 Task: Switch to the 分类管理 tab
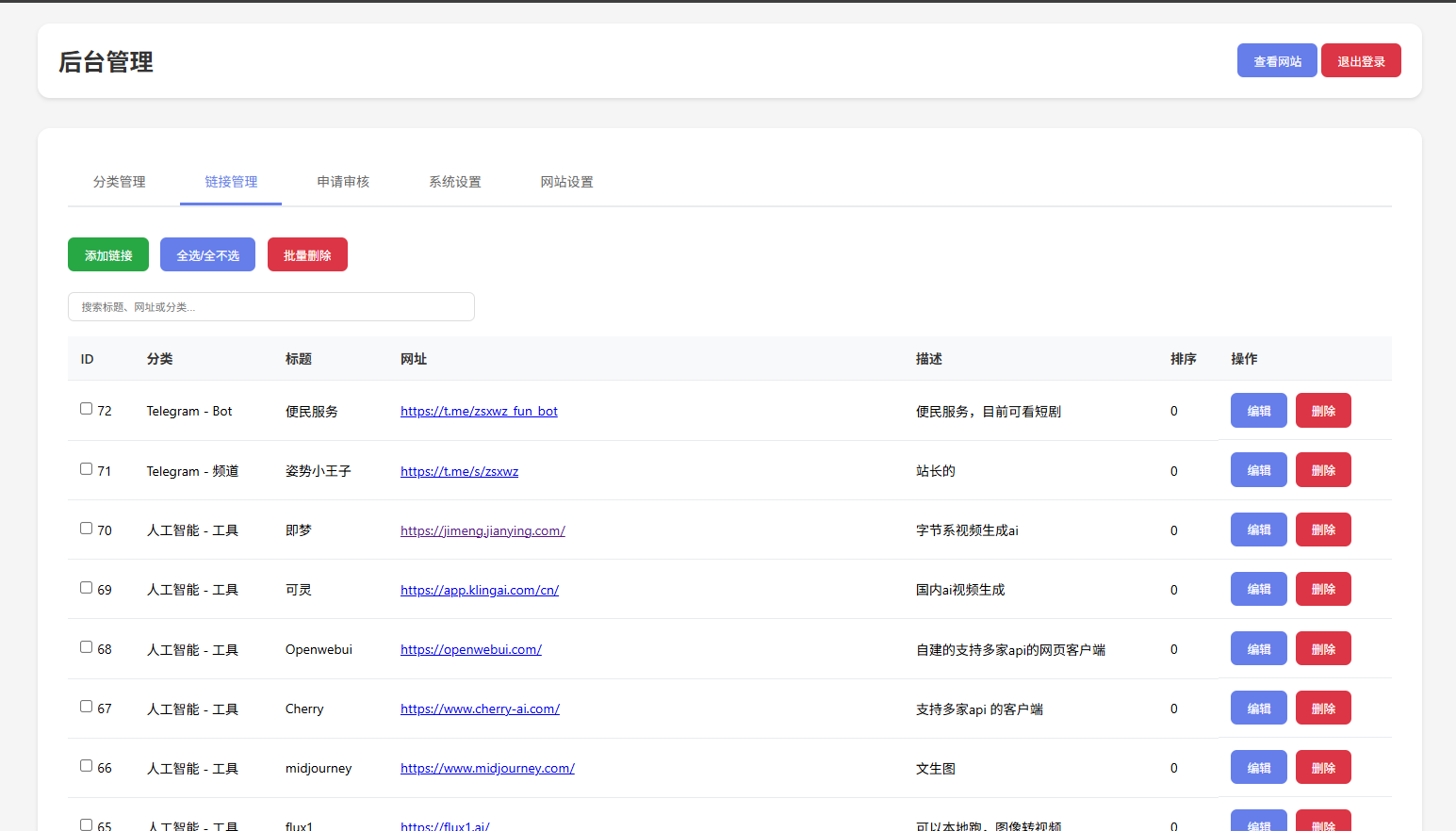[120, 182]
